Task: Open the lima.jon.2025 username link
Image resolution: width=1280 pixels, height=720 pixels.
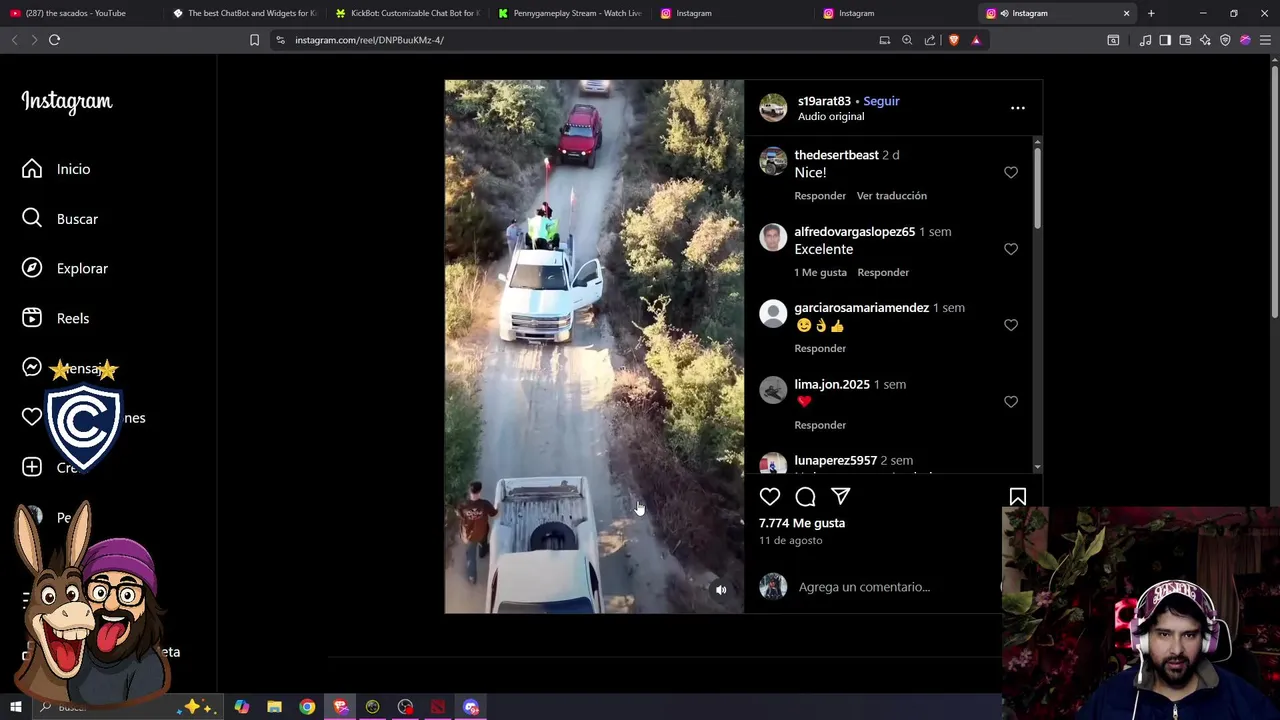Action: pyautogui.click(x=832, y=384)
